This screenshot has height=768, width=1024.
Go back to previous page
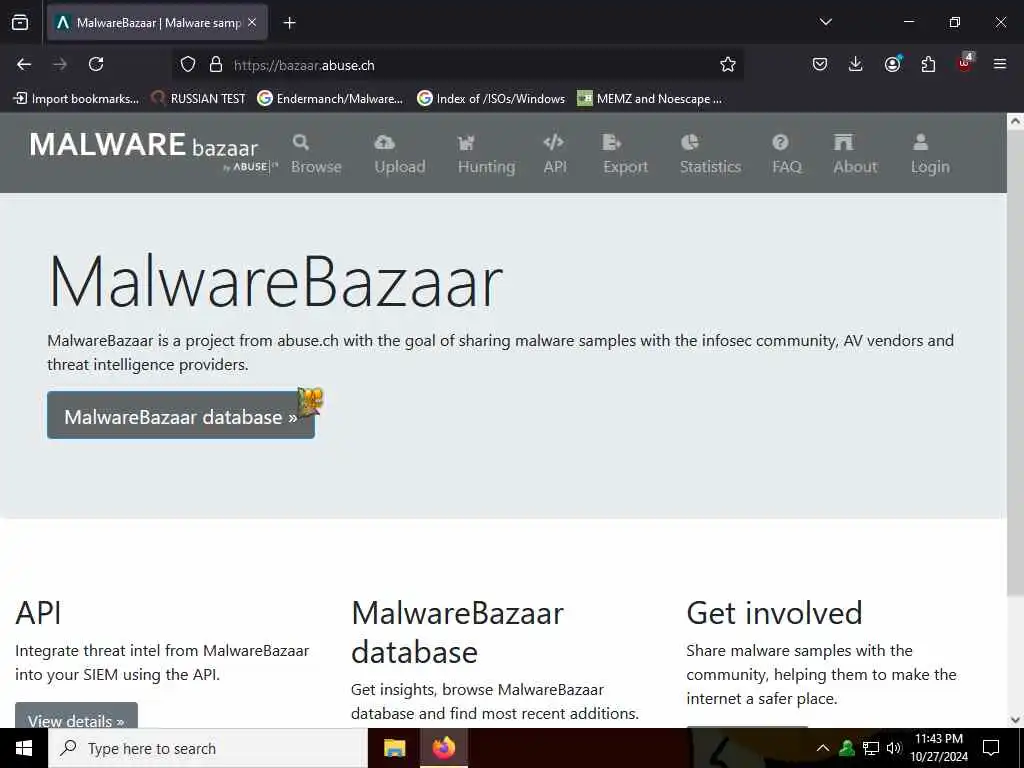click(x=24, y=64)
